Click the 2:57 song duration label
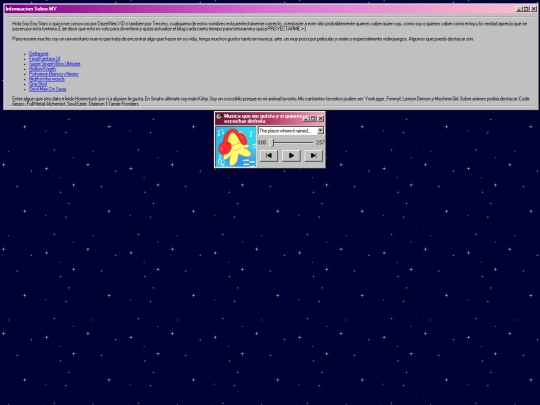This screenshot has height=405, width=540. pyautogui.click(x=320, y=143)
